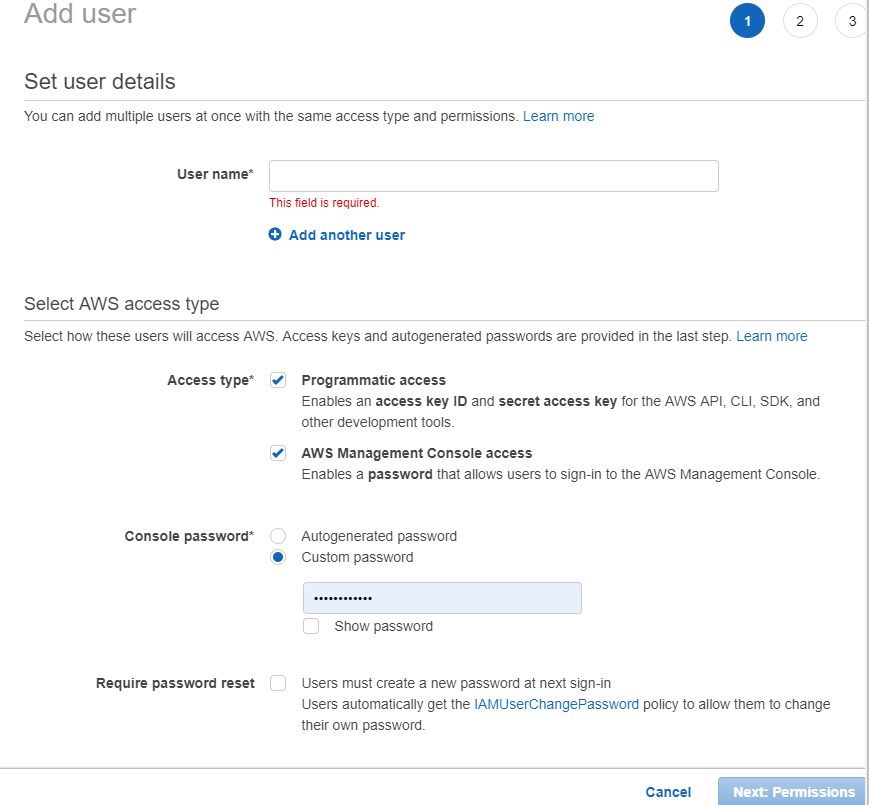
Task: Enable the Show password checkbox
Action: (312, 626)
